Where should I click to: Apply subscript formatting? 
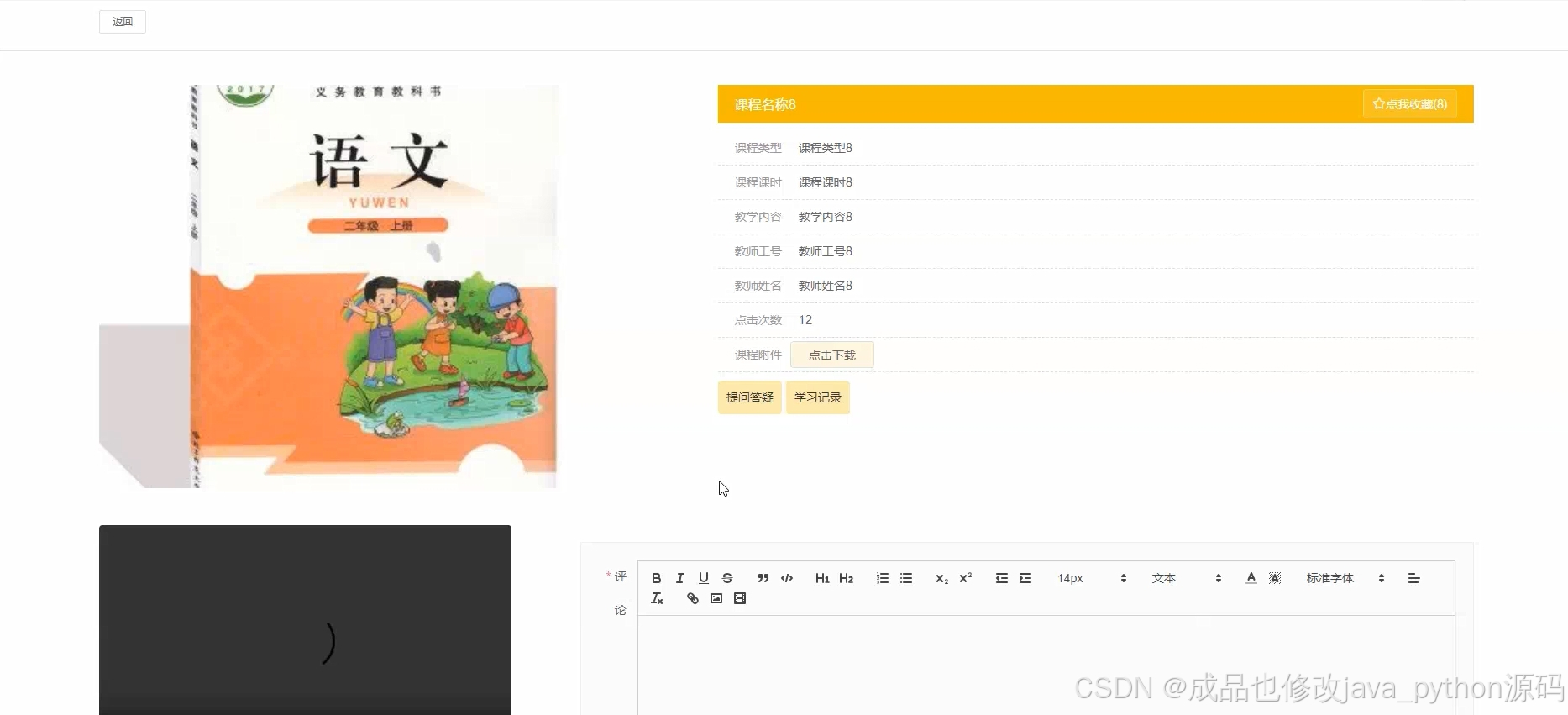pyautogui.click(x=941, y=578)
